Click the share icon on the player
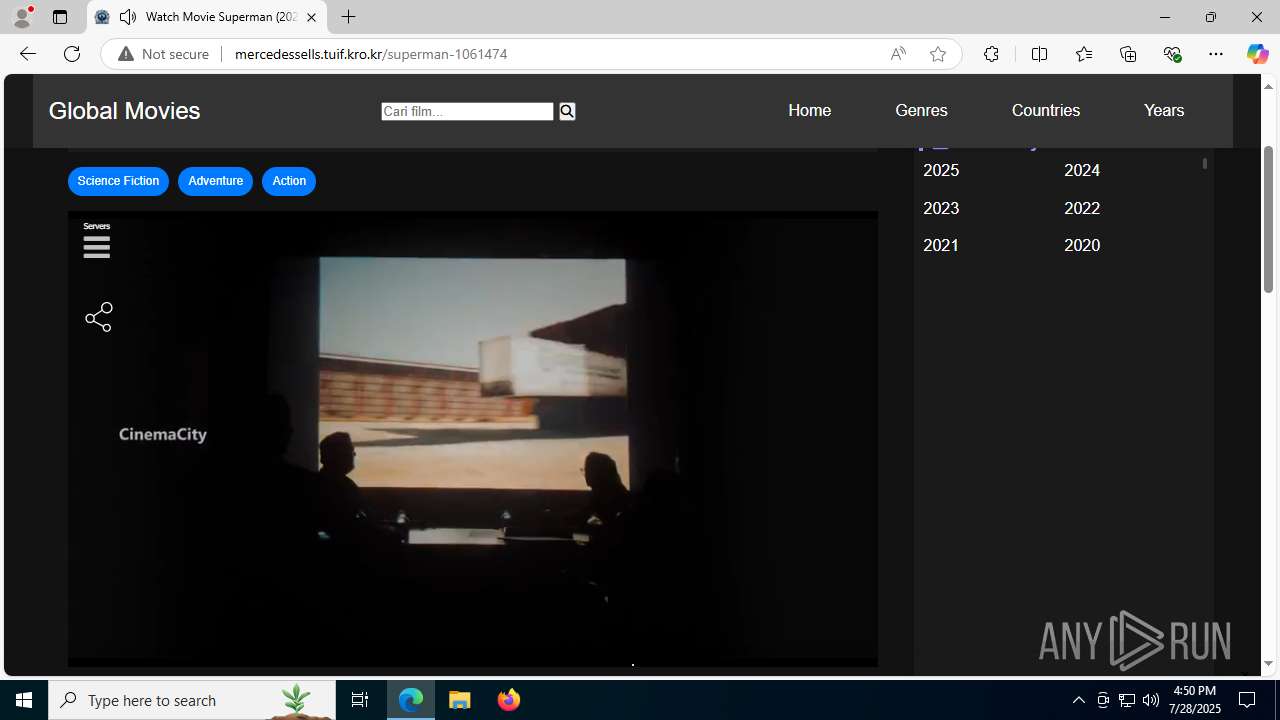 click(99, 317)
